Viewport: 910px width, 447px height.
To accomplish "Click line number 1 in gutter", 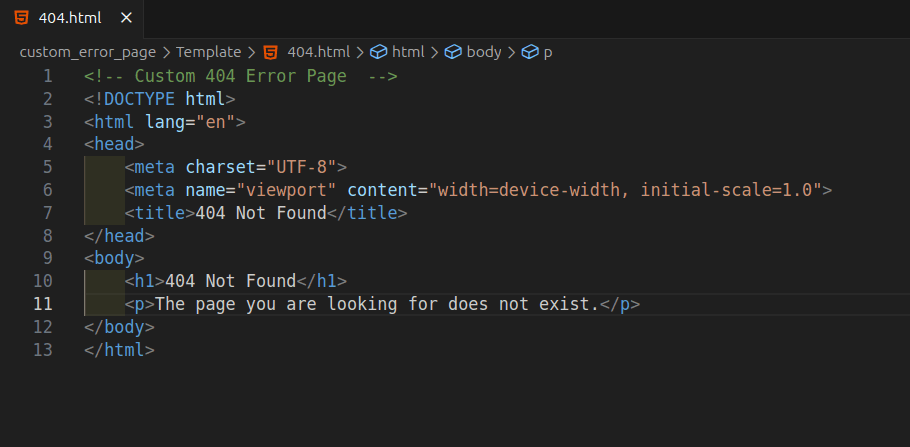I will click(48, 76).
